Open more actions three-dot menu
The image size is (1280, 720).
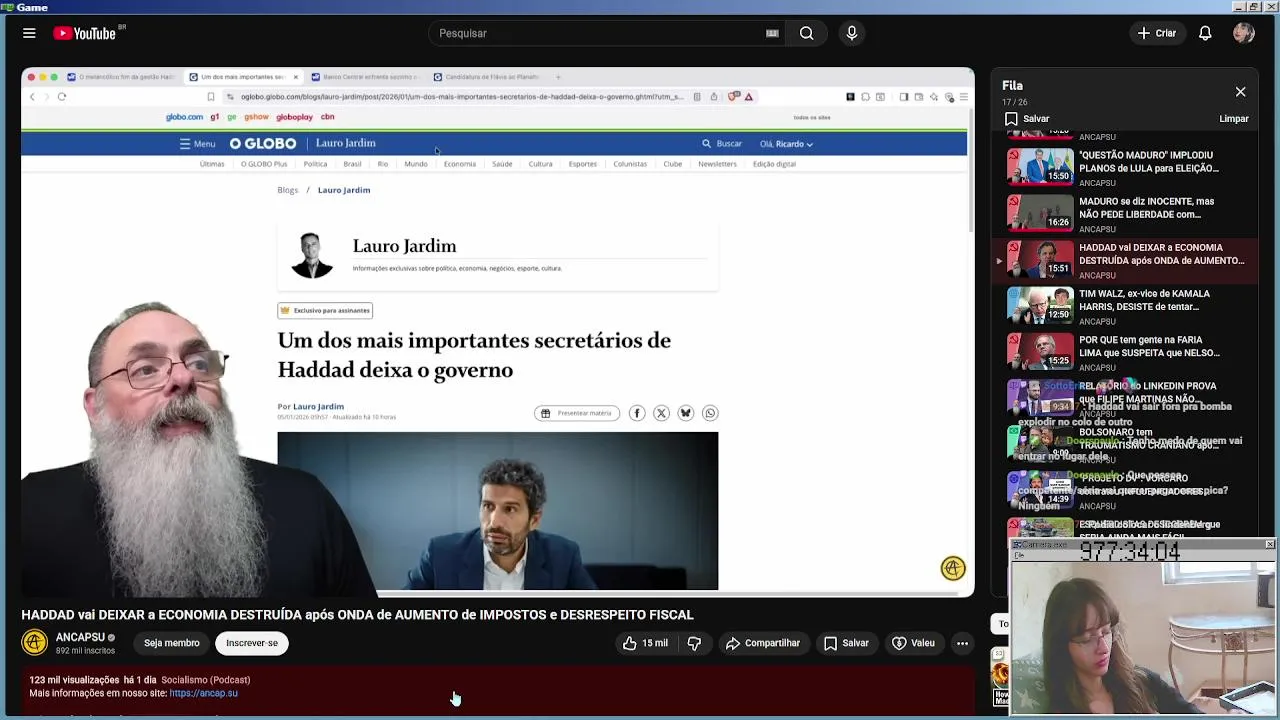click(x=962, y=643)
